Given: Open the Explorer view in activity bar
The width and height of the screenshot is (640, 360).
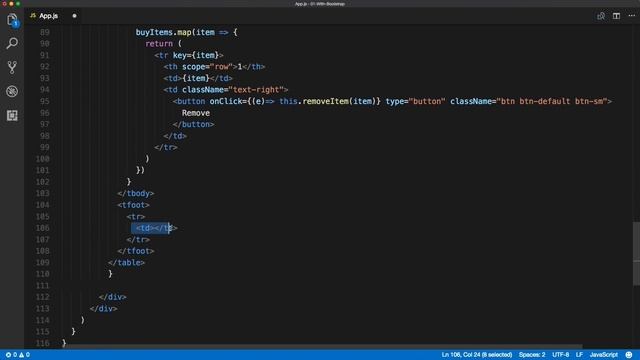Looking at the screenshot, I should click(12, 20).
